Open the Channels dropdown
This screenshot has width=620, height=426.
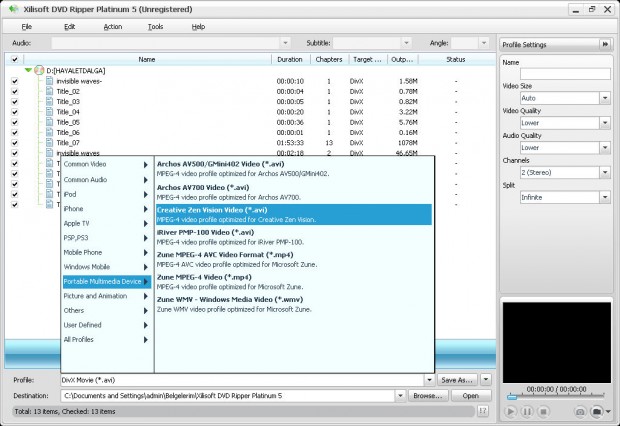[x=605, y=172]
